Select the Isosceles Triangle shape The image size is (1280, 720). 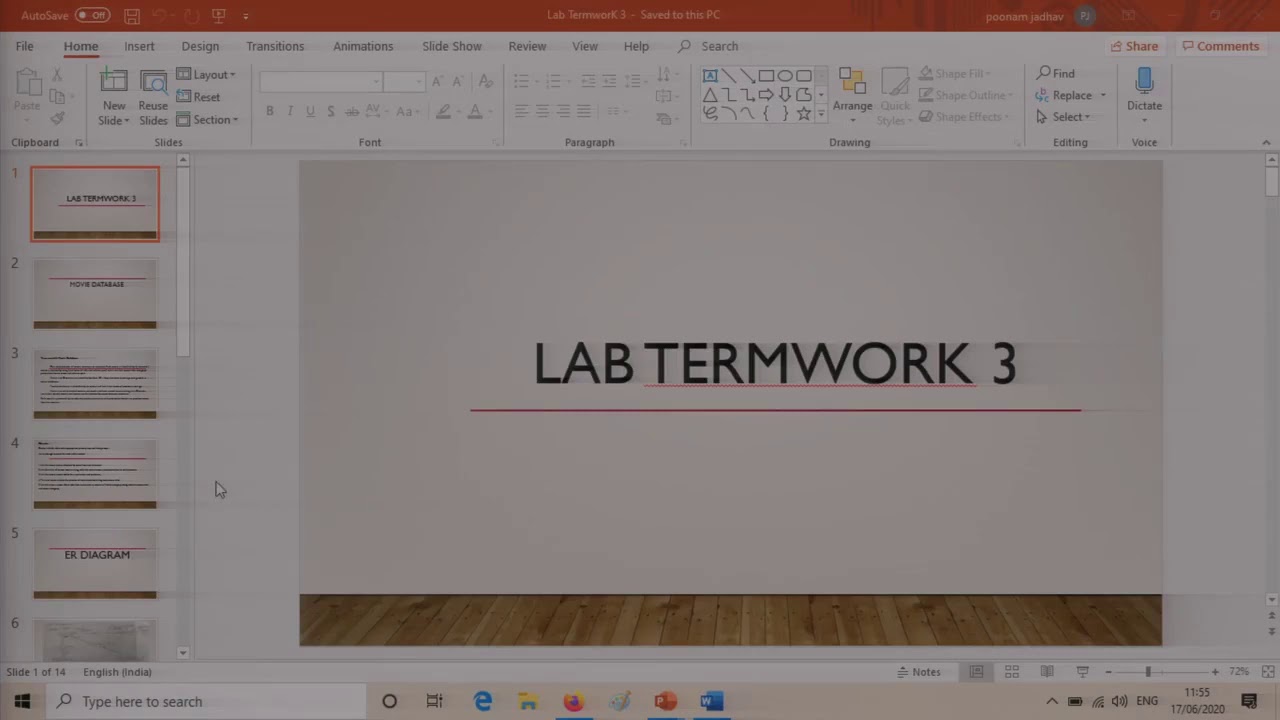pyautogui.click(x=710, y=95)
